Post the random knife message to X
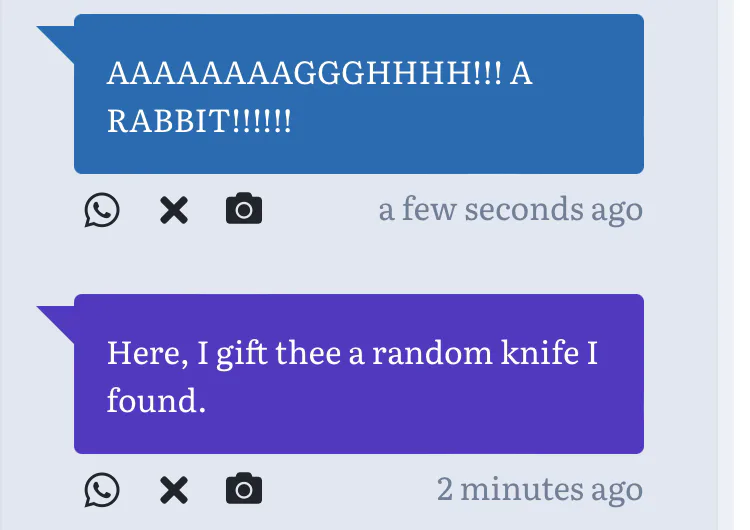This screenshot has width=750, height=530. coord(174,490)
